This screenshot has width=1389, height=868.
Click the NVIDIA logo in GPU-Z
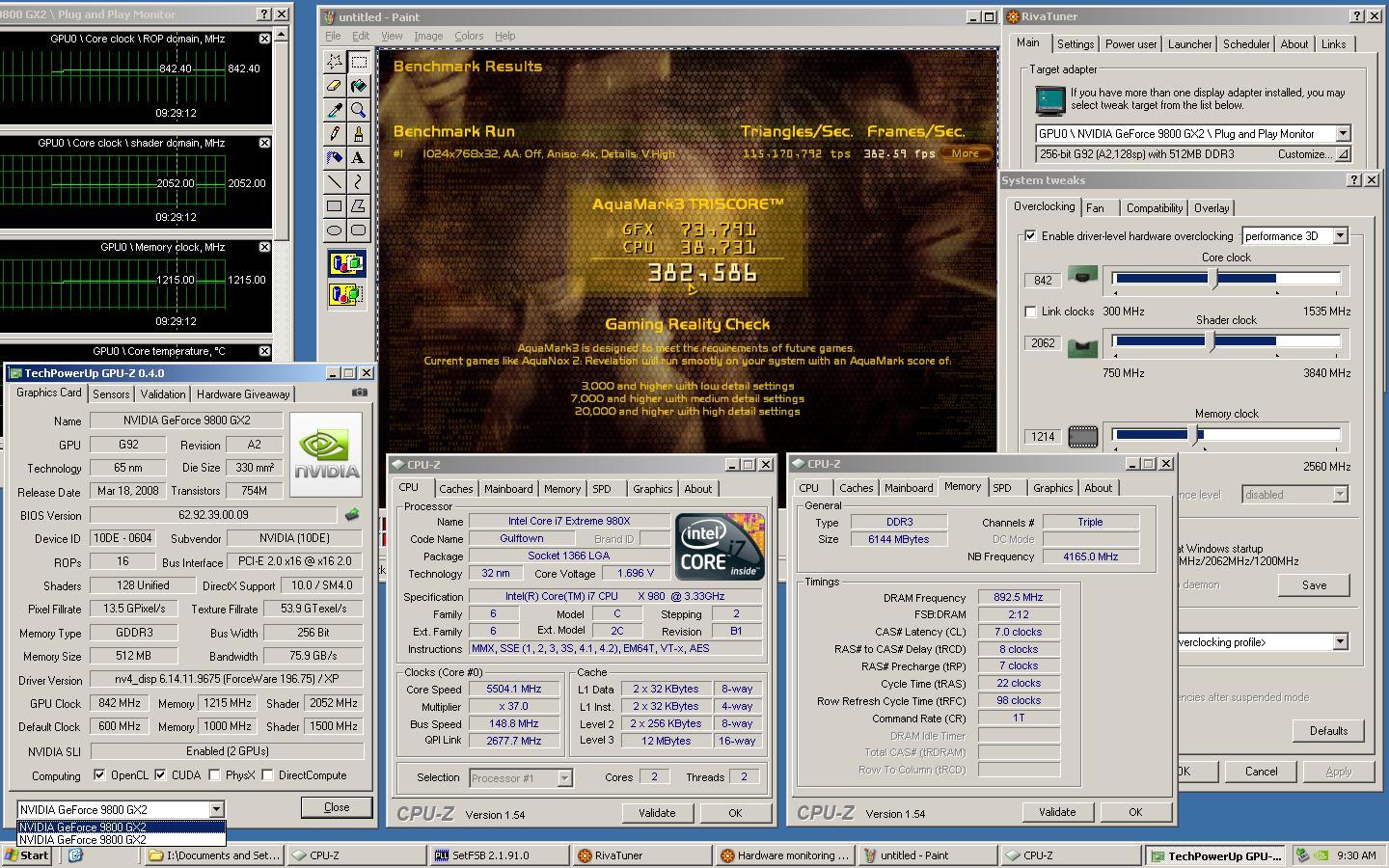pyautogui.click(x=327, y=455)
